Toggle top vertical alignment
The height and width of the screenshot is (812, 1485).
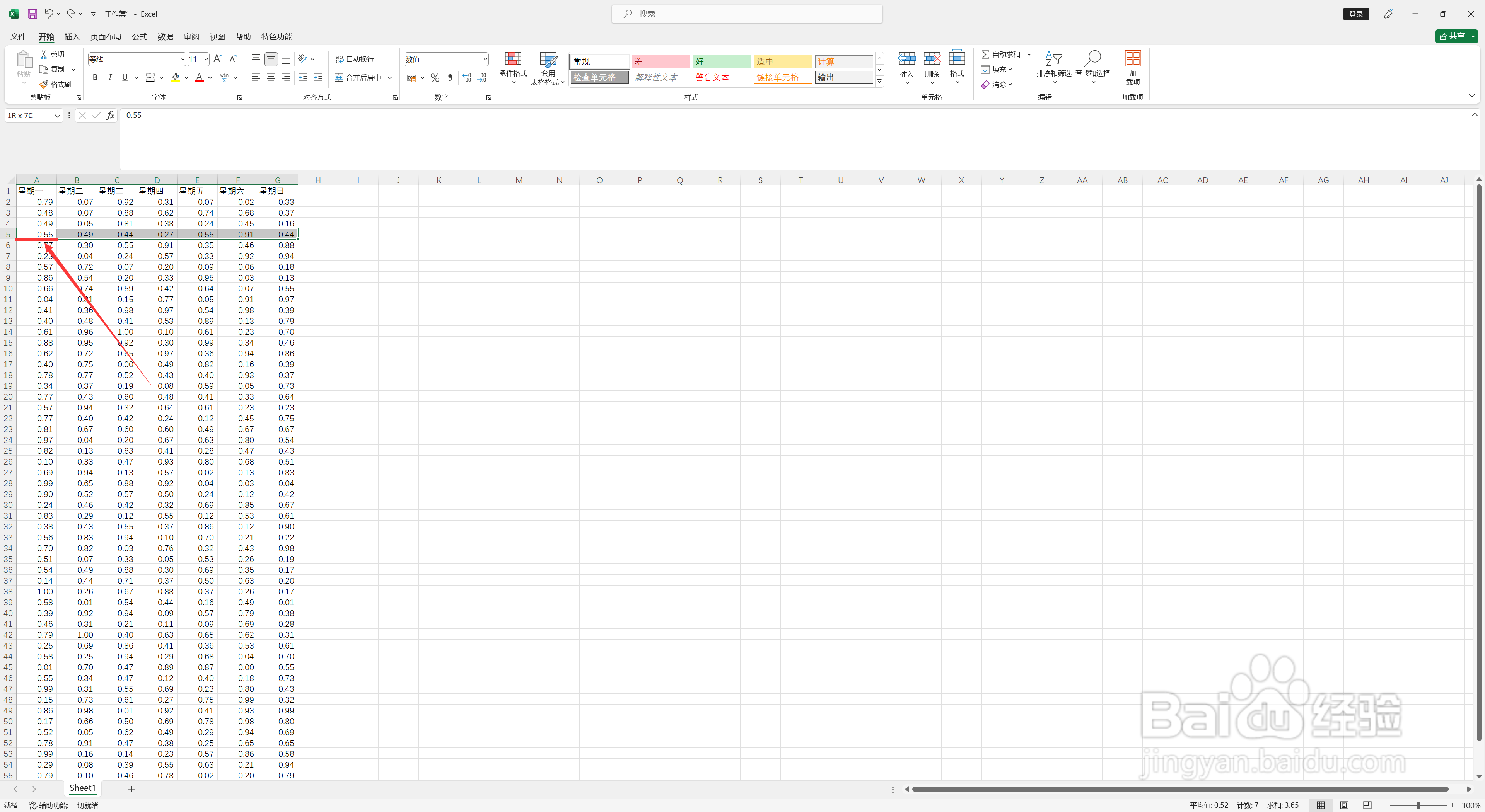pyautogui.click(x=256, y=59)
